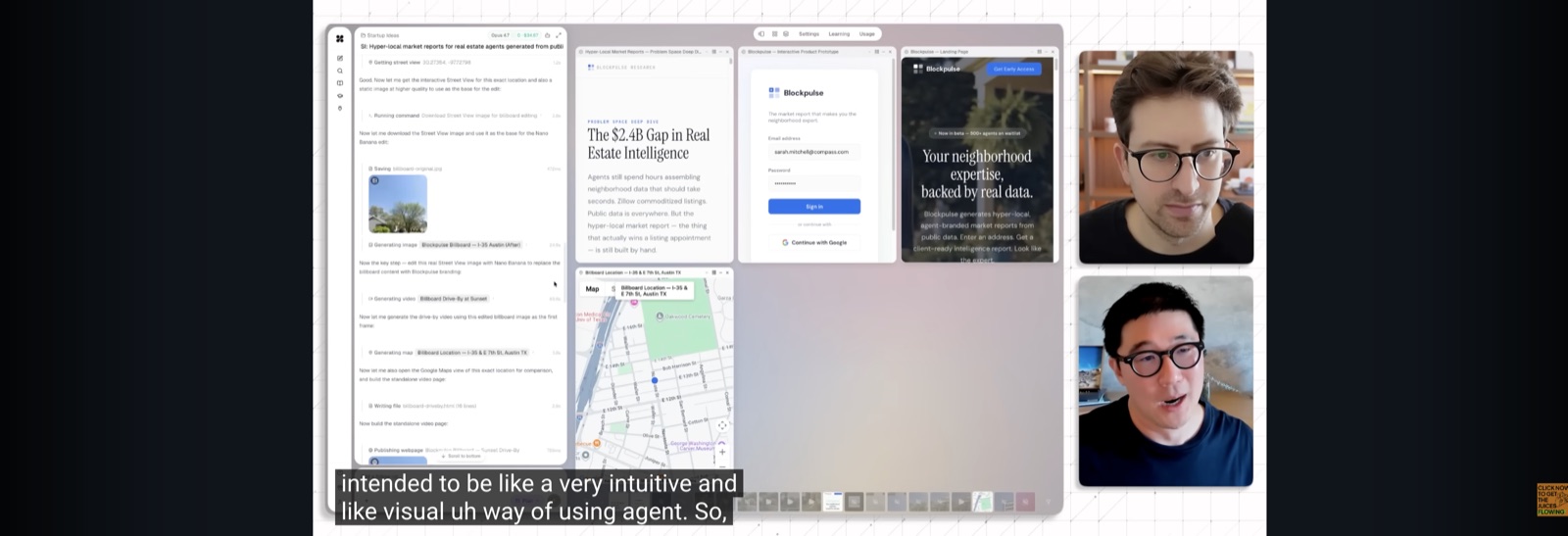
Task: Select the Interactive Product Prototype window title
Action: (793, 52)
